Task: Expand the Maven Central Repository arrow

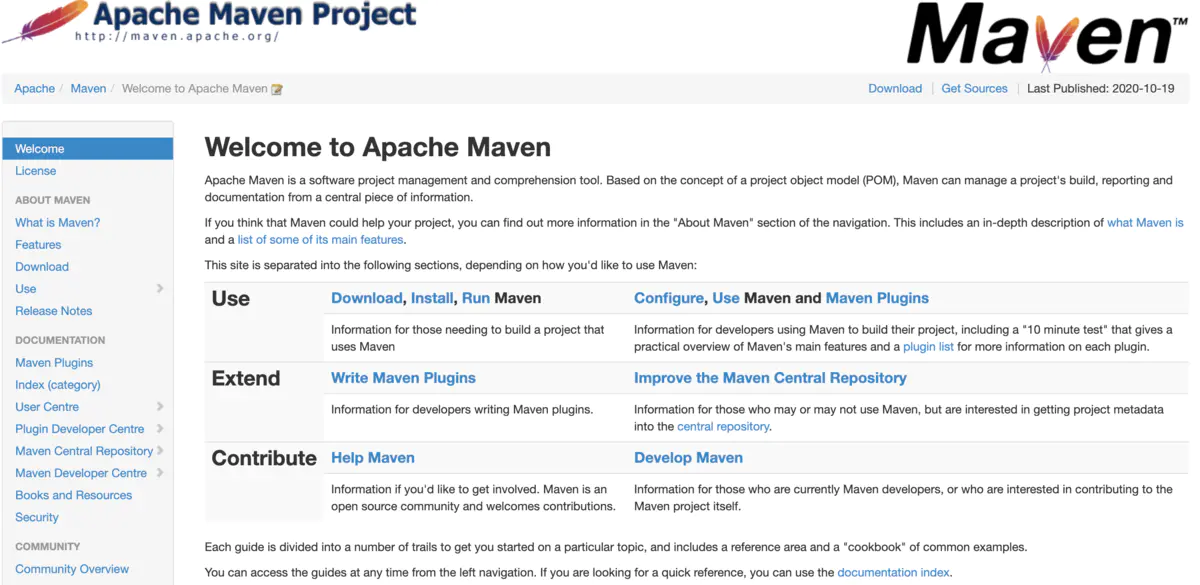Action: [160, 451]
